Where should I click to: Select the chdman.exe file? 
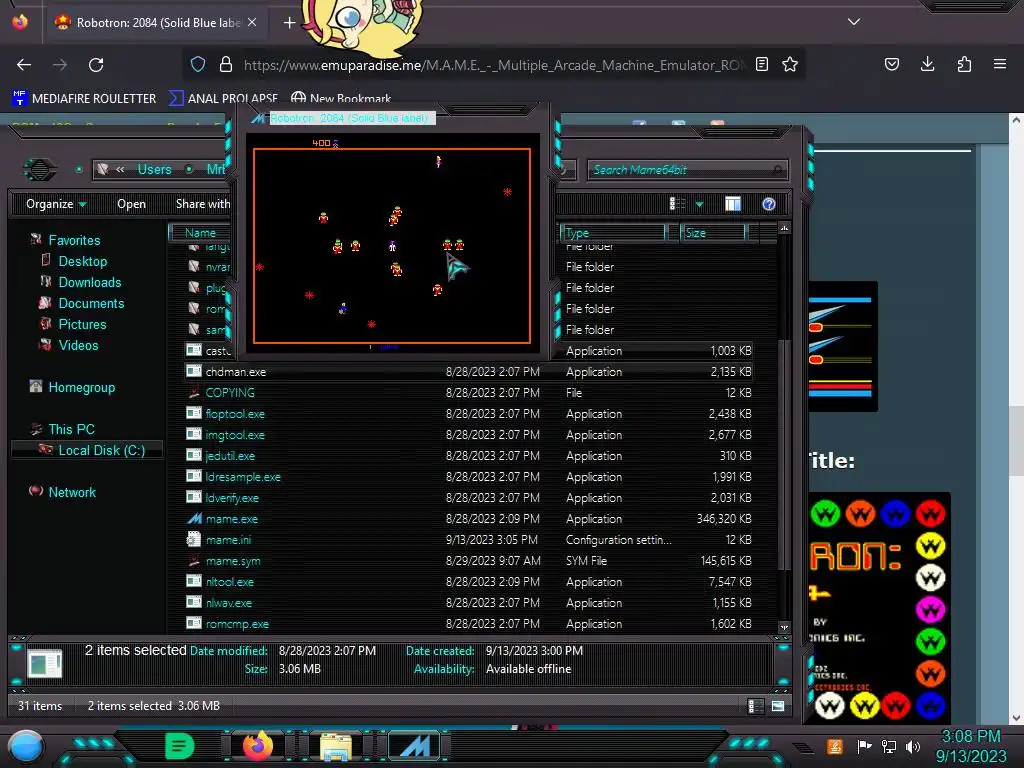coord(235,372)
